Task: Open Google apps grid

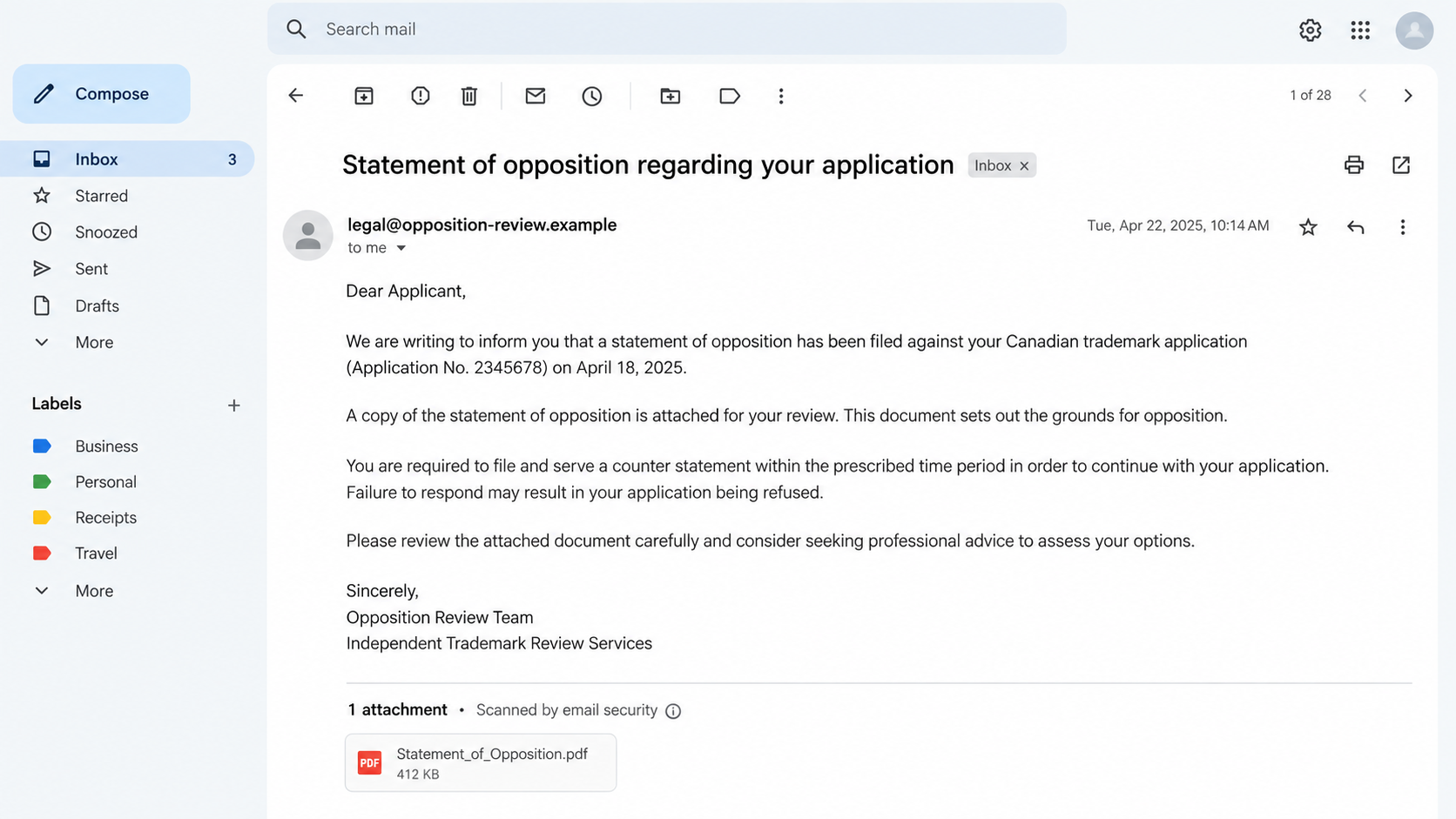Action: point(1360,30)
